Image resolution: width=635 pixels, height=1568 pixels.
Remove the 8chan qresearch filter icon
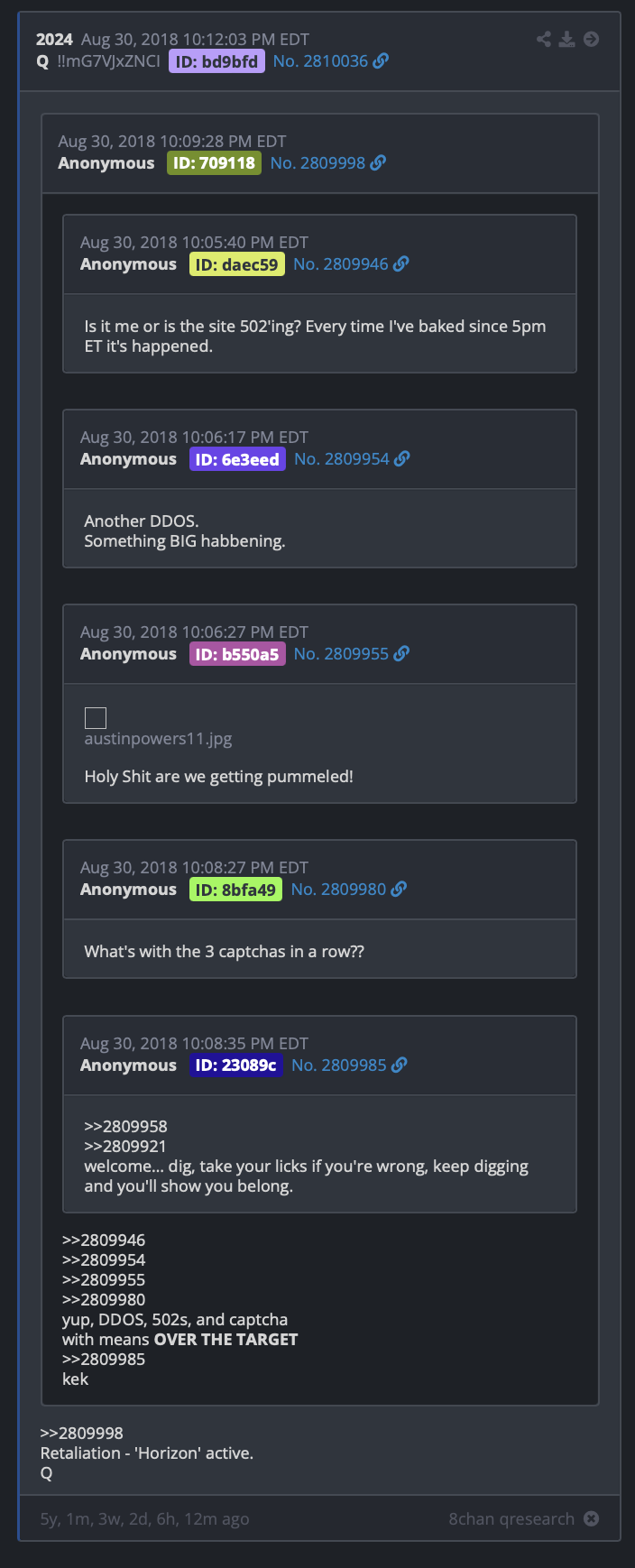coord(591,1518)
